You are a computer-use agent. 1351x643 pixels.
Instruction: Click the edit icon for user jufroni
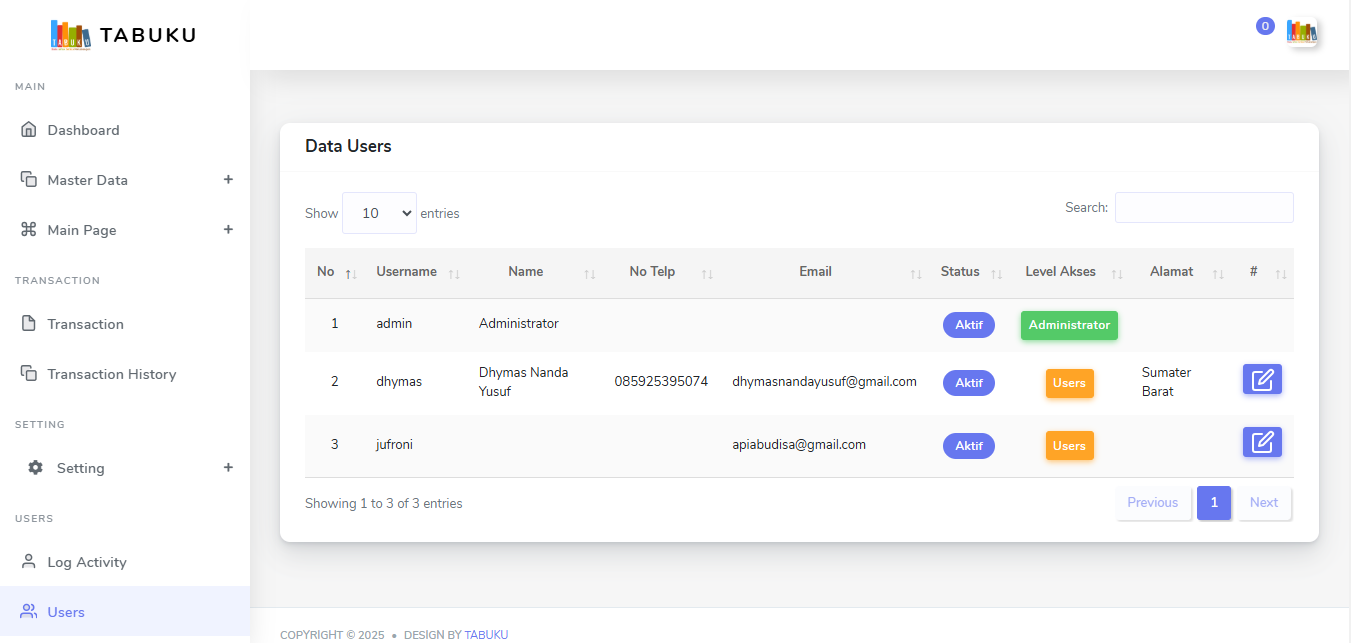(x=1262, y=442)
